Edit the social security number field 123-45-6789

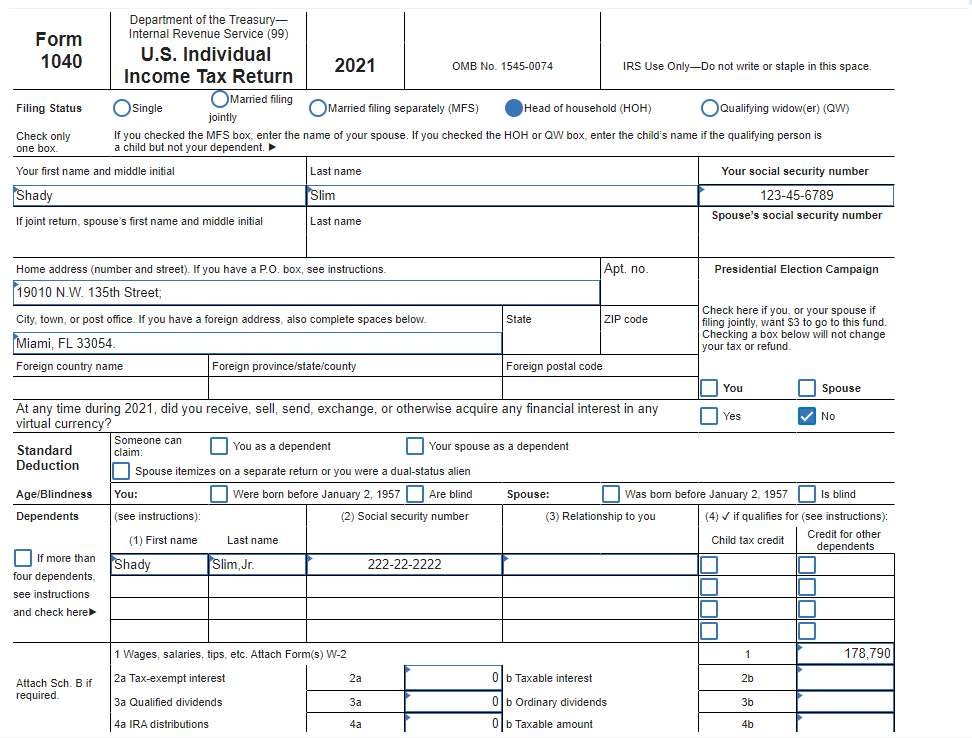[796, 196]
